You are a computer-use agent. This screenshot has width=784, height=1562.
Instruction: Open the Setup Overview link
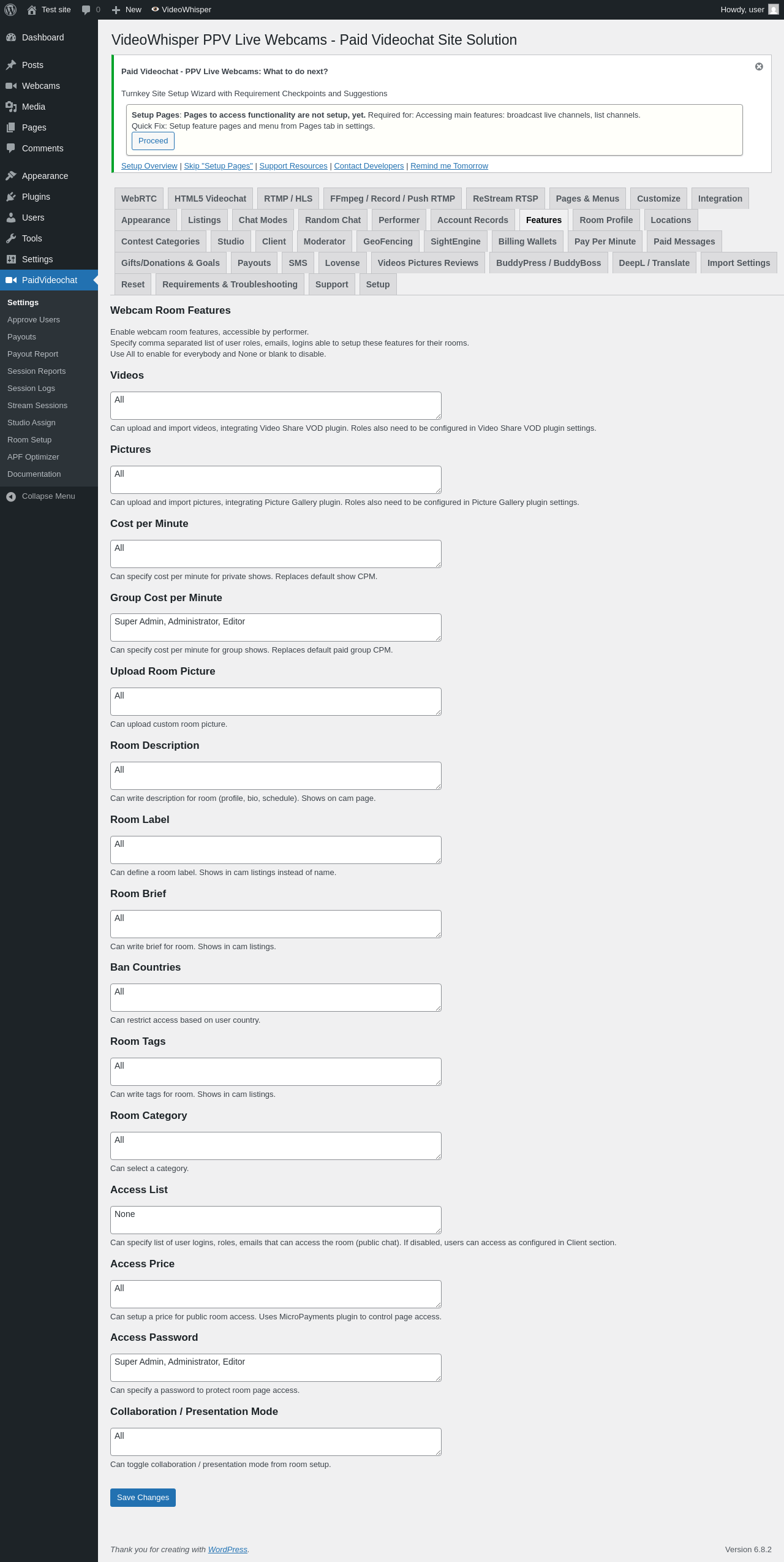coord(149,166)
